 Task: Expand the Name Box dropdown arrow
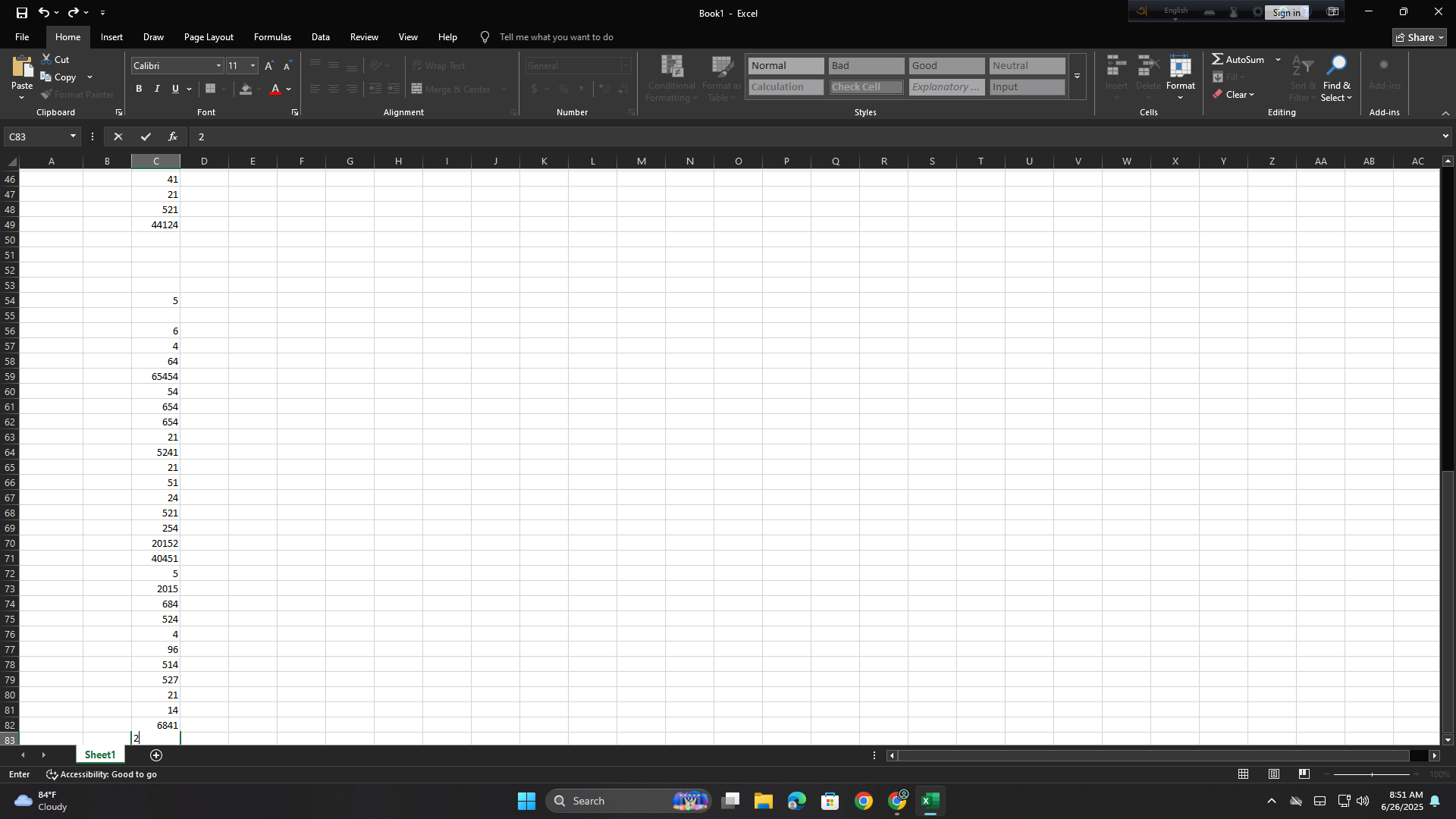coord(74,136)
